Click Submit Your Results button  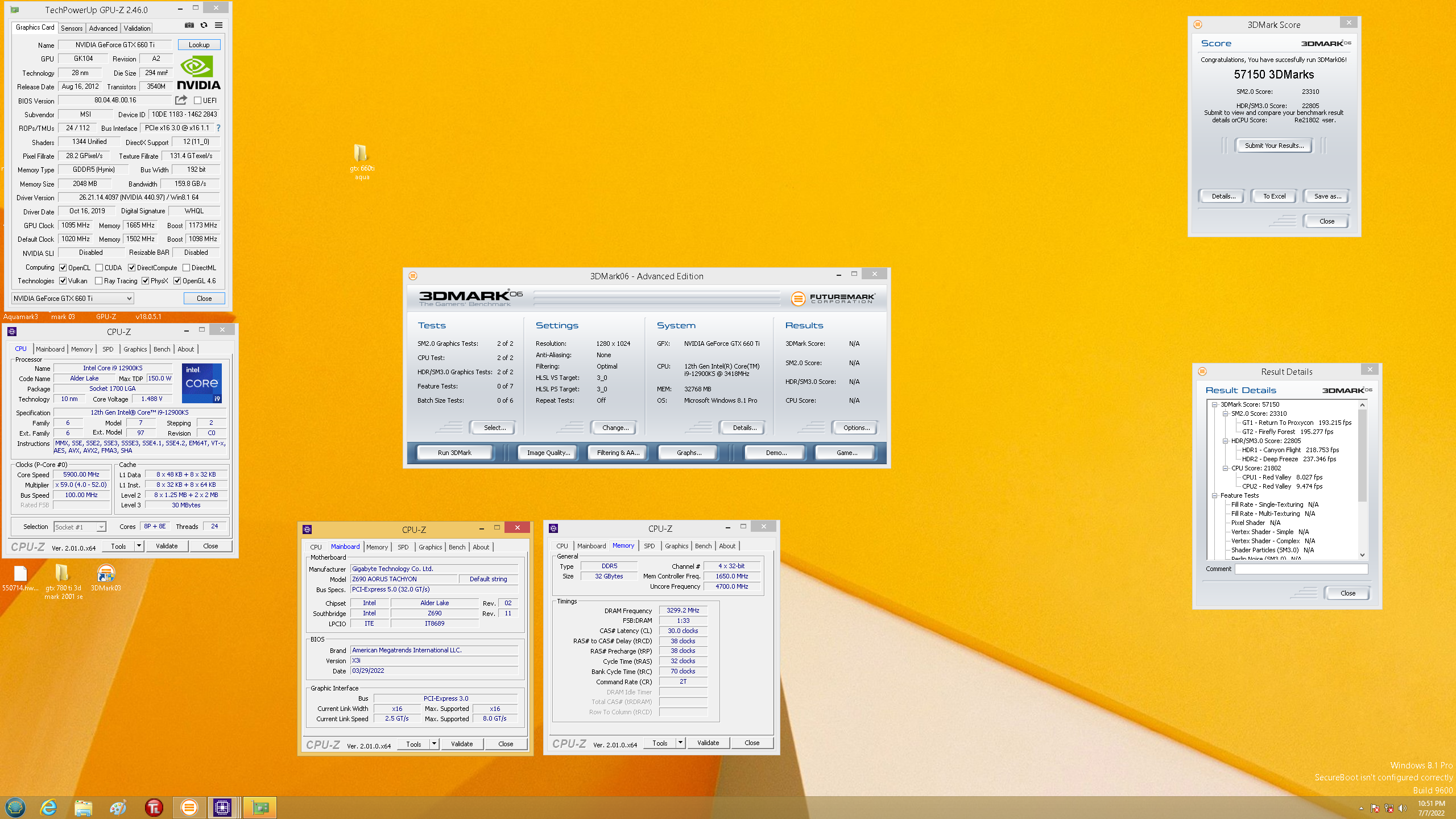tap(1274, 146)
